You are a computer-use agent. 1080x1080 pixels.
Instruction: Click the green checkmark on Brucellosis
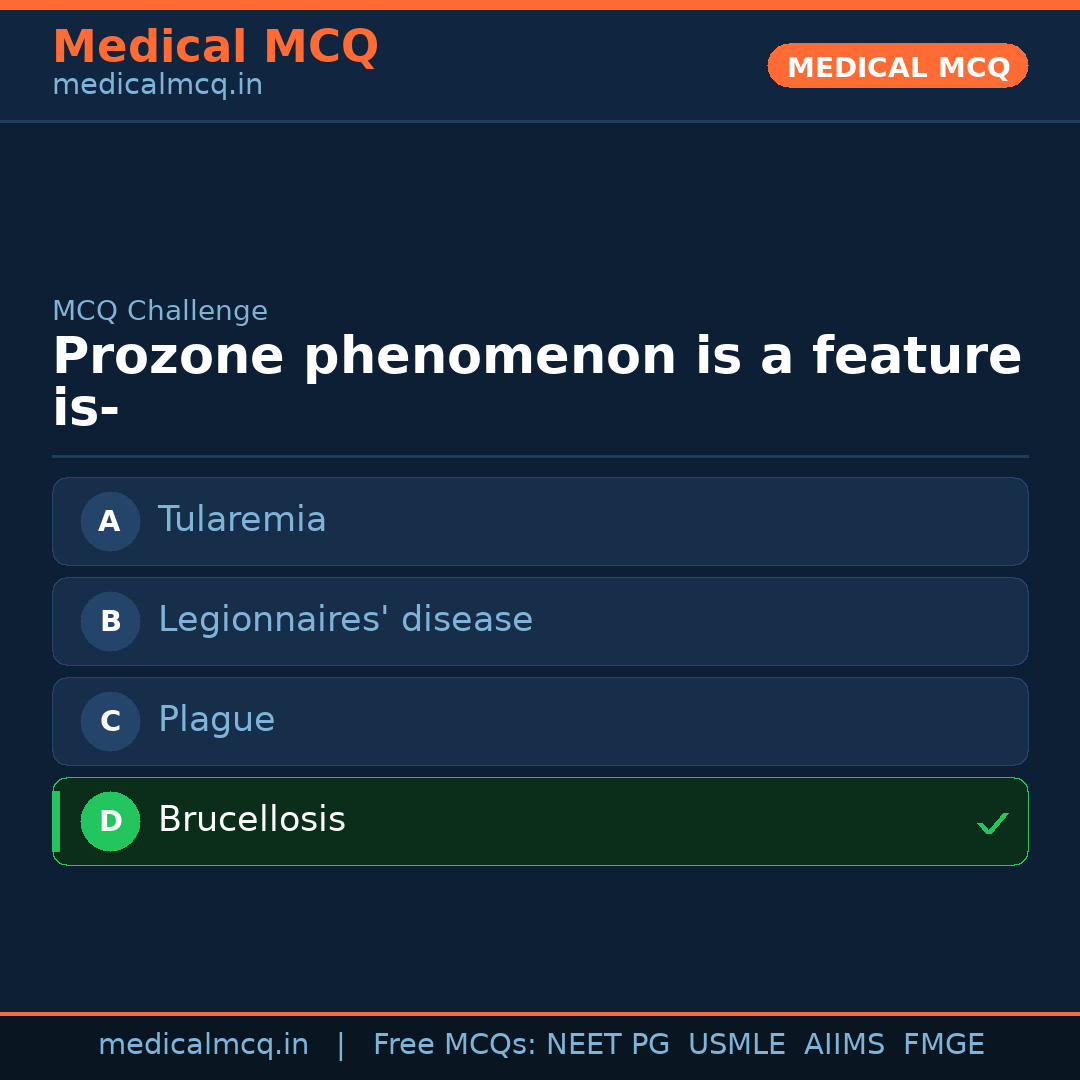993,824
